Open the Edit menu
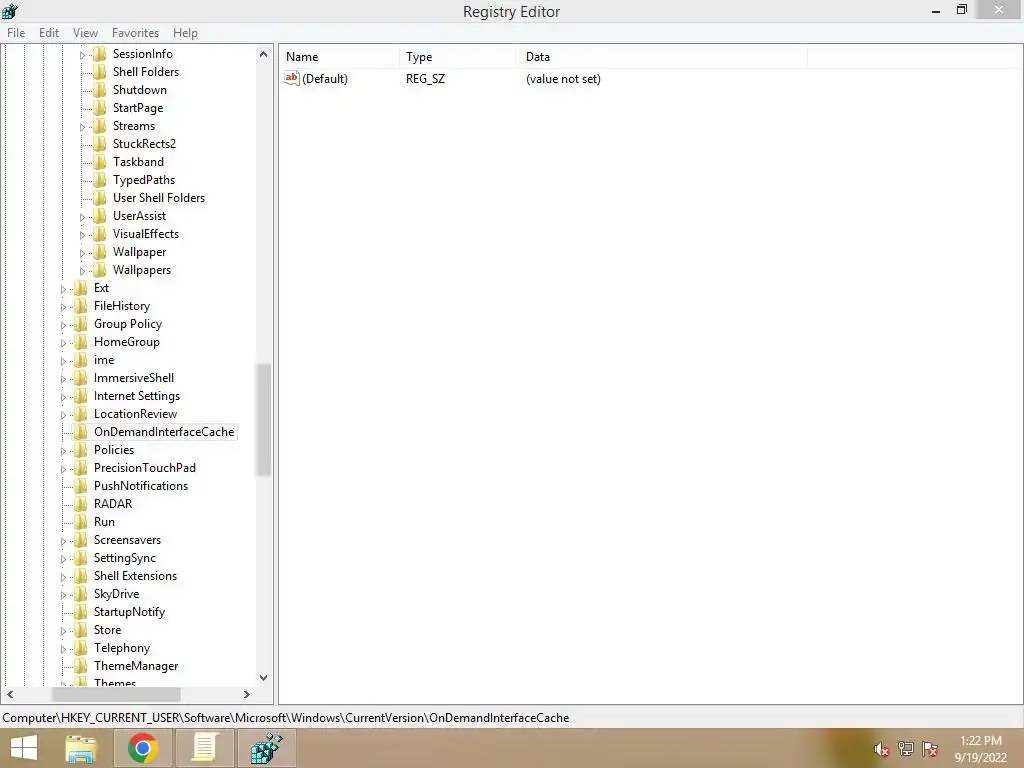This screenshot has height=768, width=1024. pos(49,33)
